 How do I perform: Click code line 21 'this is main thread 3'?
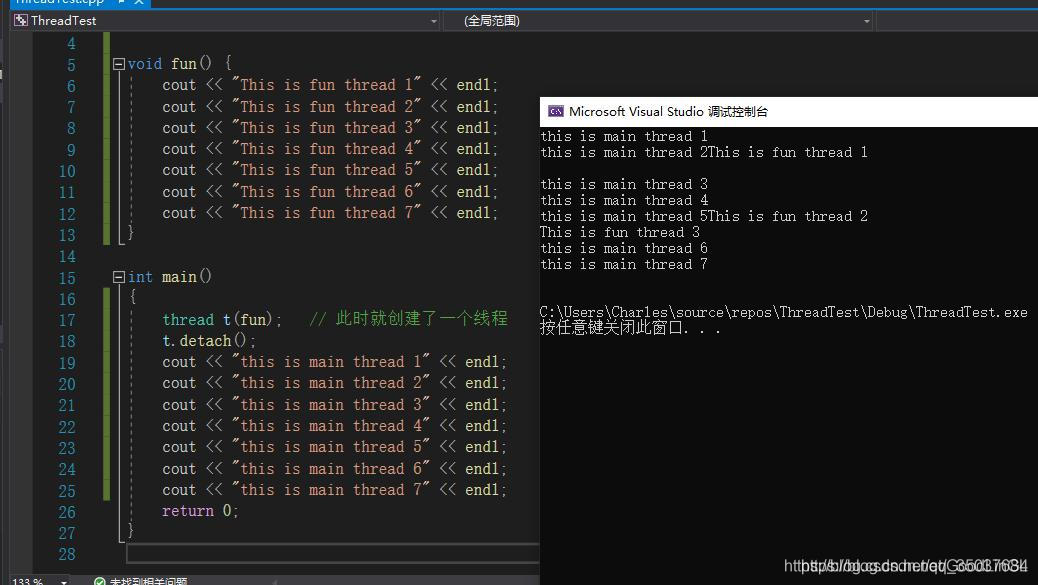click(x=334, y=405)
